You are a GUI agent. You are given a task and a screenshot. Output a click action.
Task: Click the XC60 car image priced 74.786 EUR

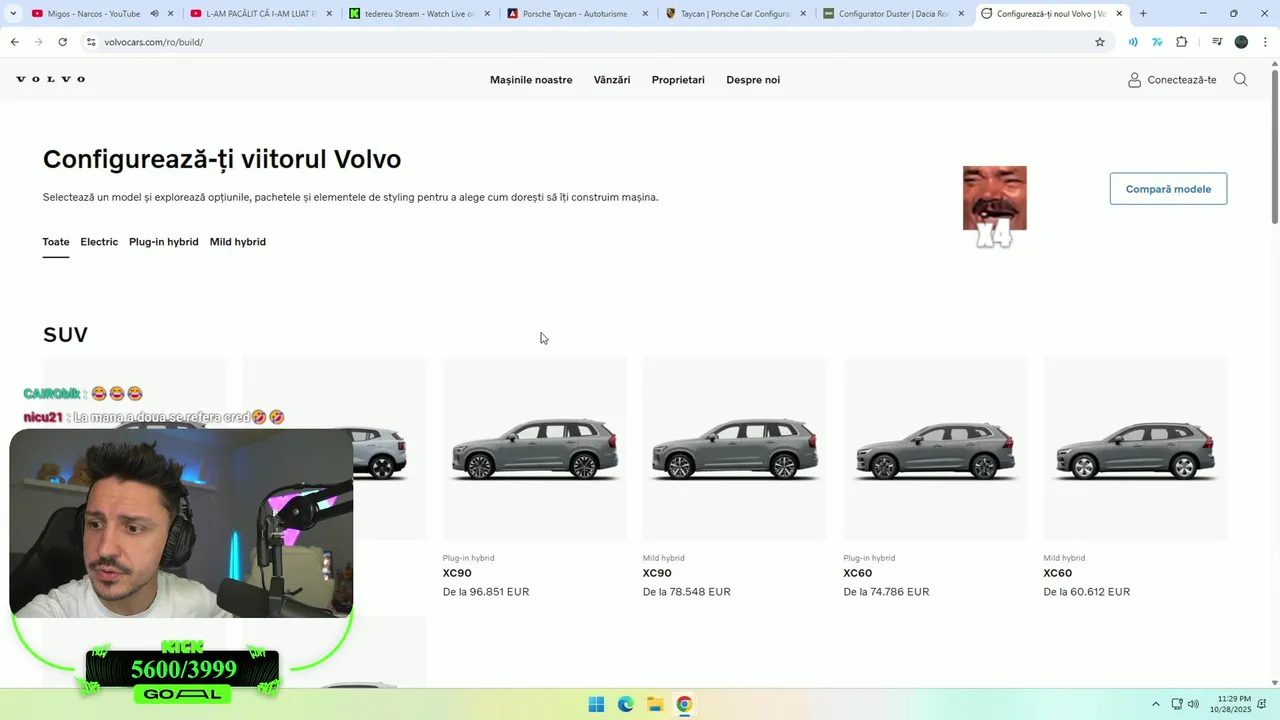(x=936, y=449)
